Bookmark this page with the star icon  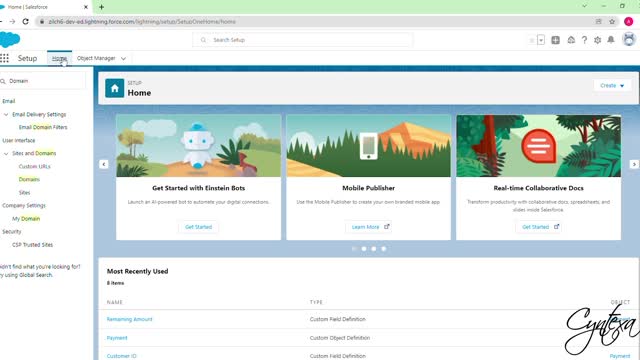click(x=612, y=22)
